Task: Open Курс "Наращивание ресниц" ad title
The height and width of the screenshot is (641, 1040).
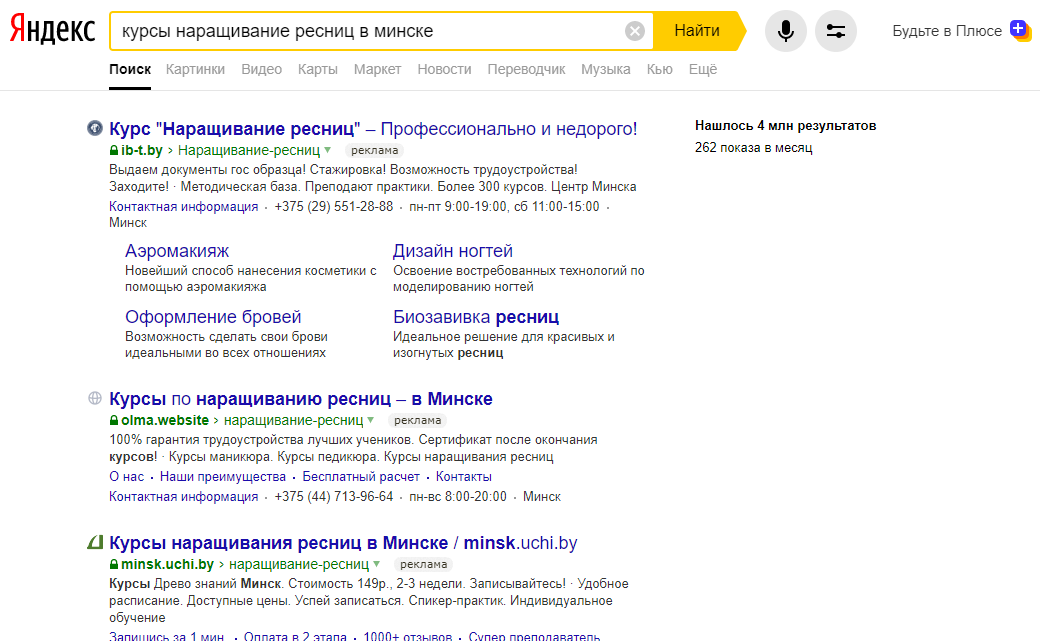Action: (x=373, y=129)
